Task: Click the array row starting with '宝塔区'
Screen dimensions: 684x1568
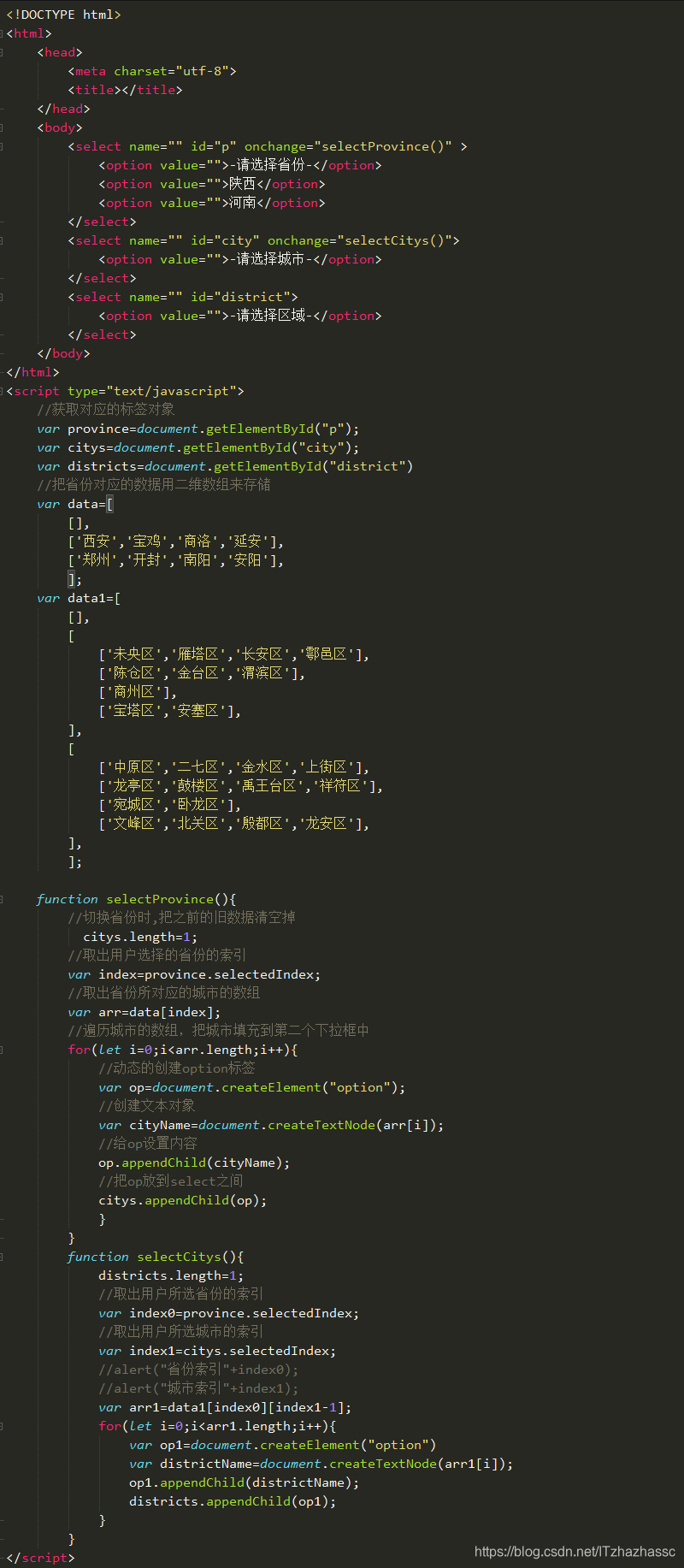Action: [x=169, y=711]
